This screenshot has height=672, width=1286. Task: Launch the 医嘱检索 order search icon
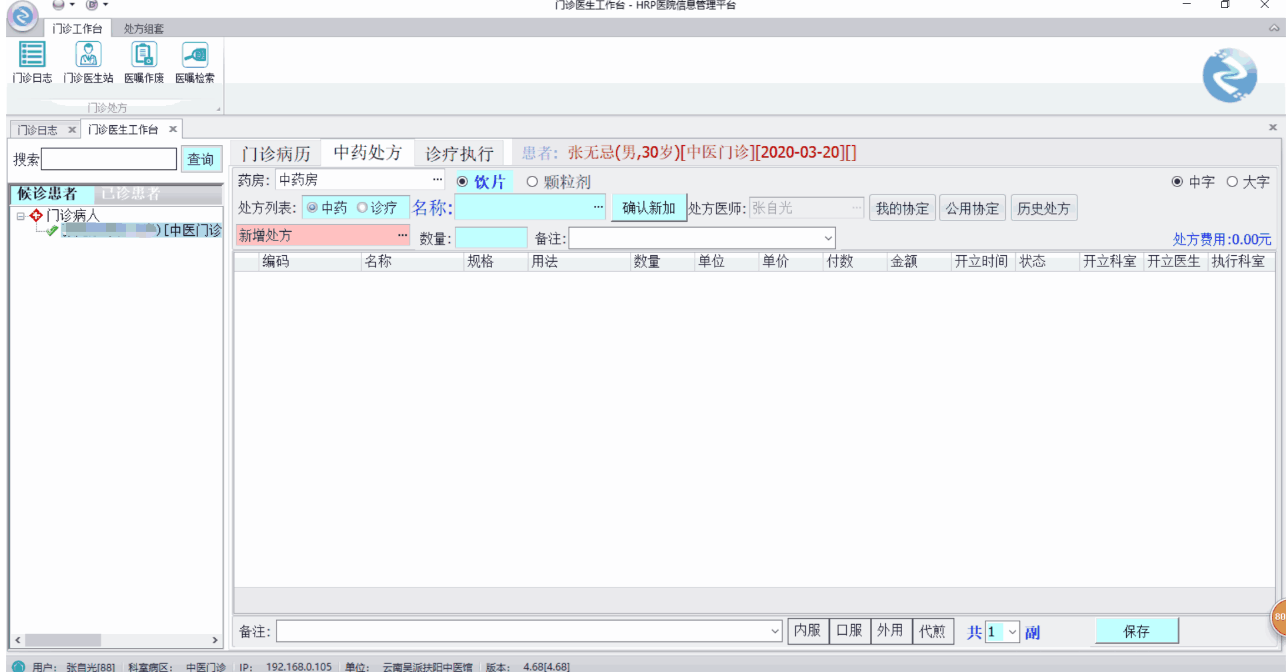point(195,62)
